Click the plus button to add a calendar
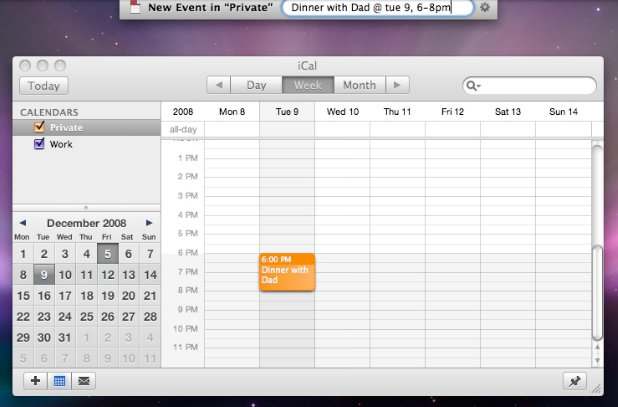This screenshot has height=407, width=618. click(35, 381)
